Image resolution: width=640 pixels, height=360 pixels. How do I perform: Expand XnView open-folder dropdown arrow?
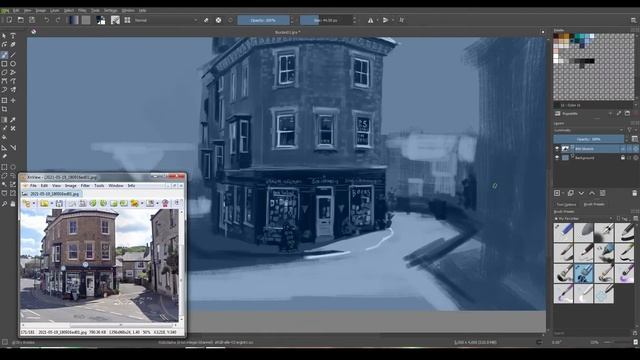click(x=51, y=203)
